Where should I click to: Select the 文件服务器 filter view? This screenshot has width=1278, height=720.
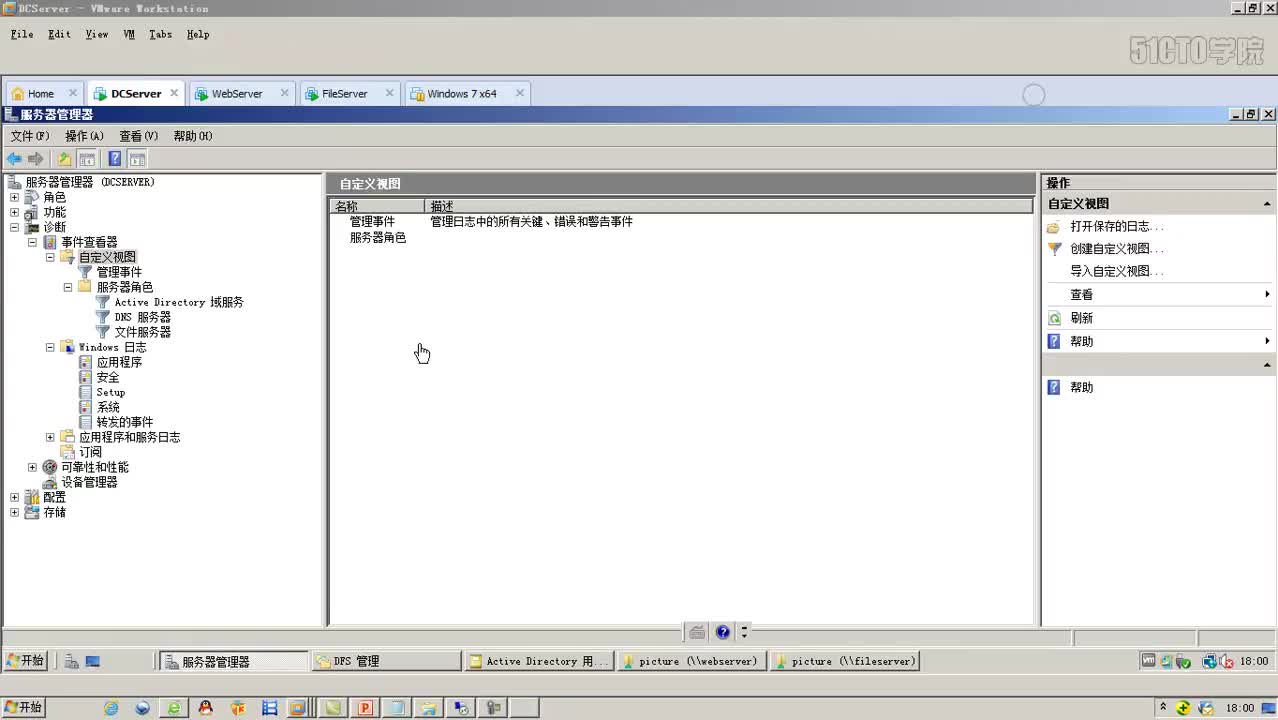click(142, 332)
